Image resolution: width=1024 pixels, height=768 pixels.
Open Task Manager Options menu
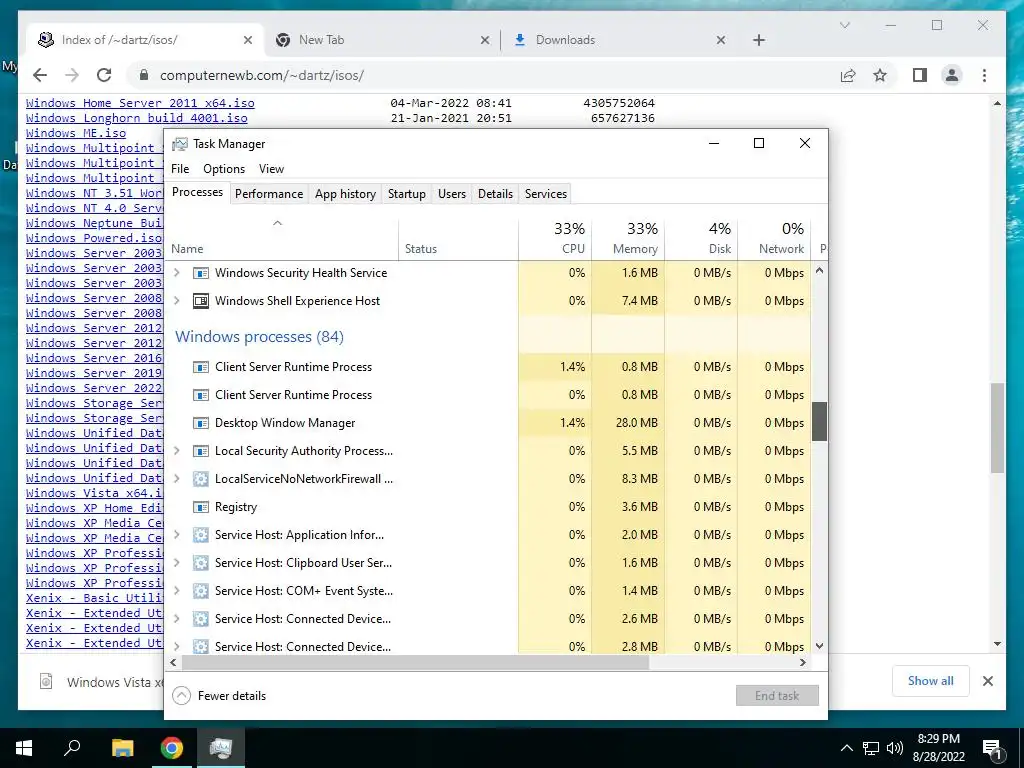(x=224, y=169)
